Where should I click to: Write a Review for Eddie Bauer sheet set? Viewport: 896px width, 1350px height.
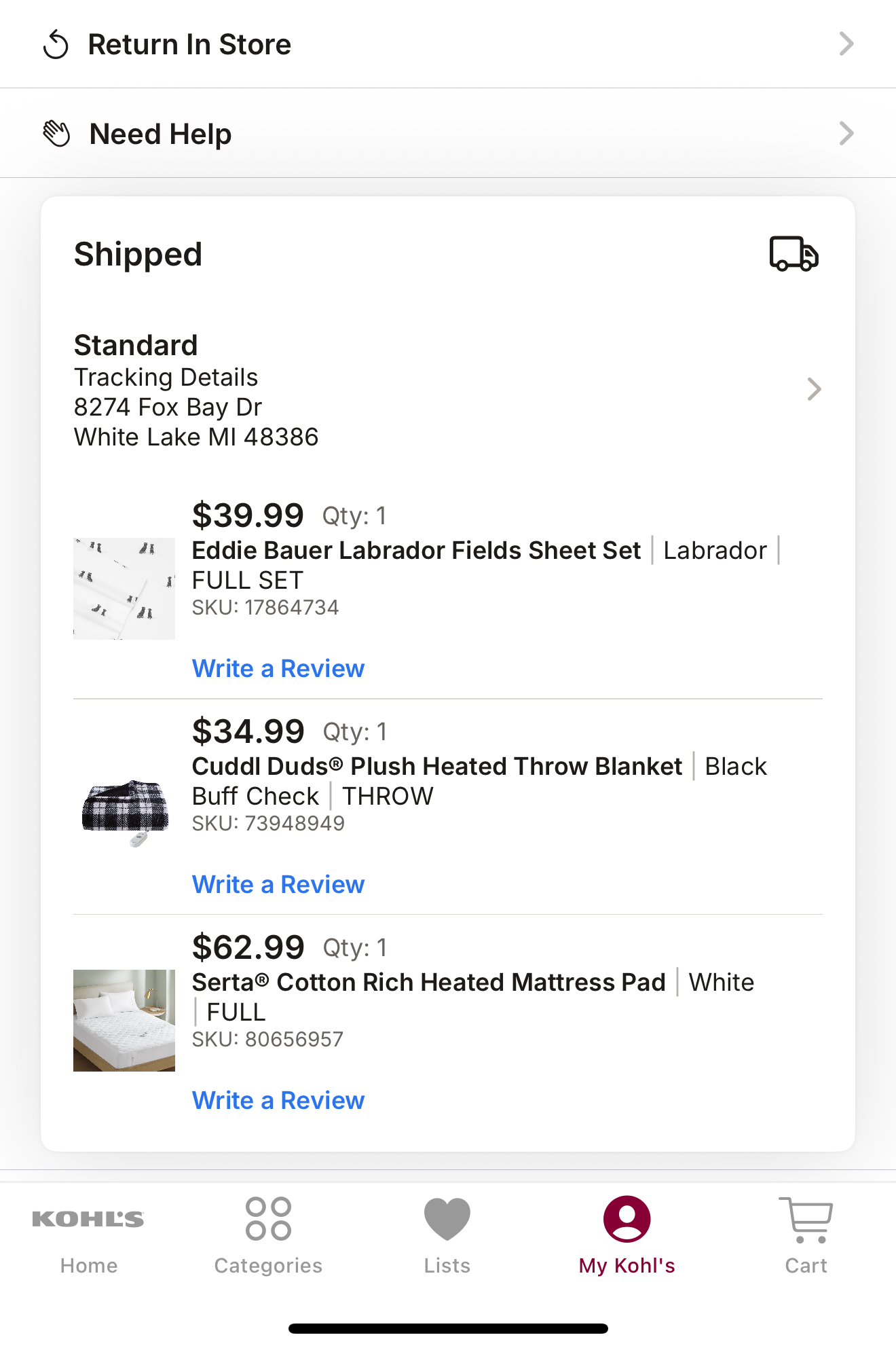(278, 669)
